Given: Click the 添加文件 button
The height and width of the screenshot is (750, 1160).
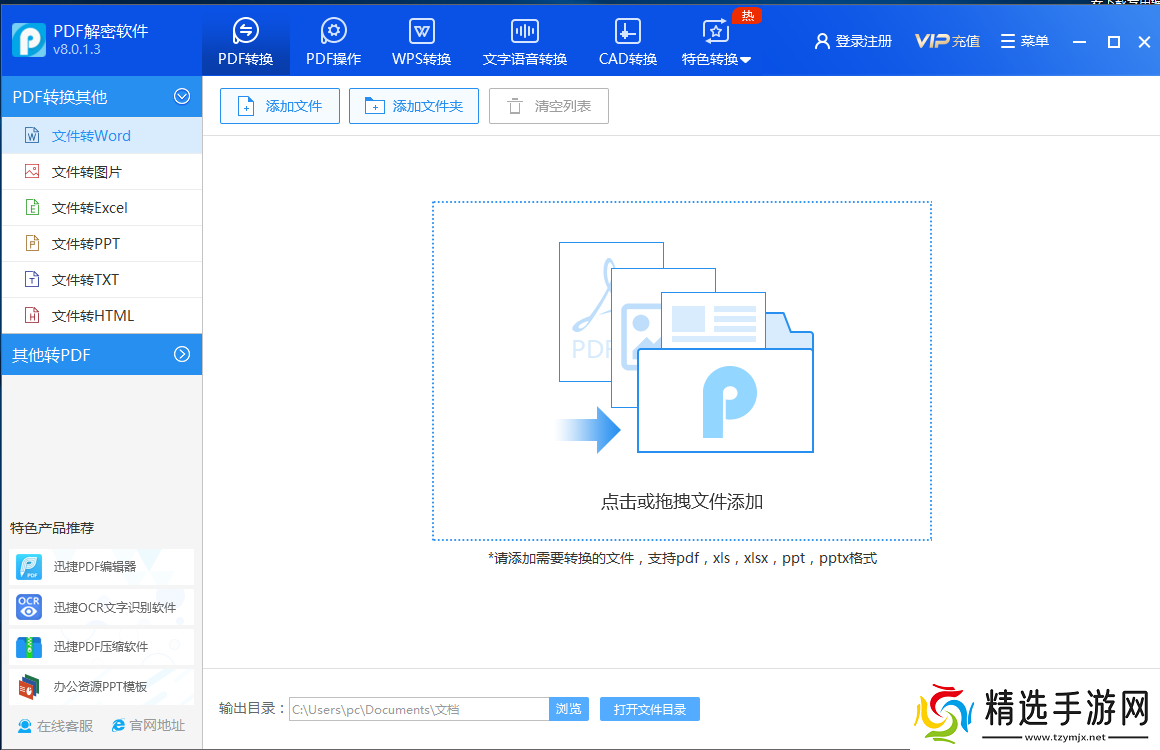Looking at the screenshot, I should coord(279,105).
